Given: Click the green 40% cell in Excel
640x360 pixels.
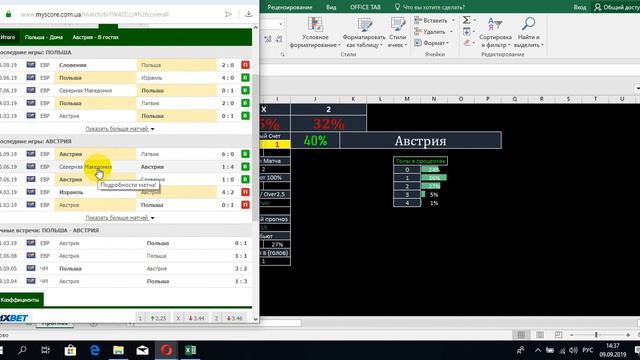Looking at the screenshot, I should coord(315,141).
